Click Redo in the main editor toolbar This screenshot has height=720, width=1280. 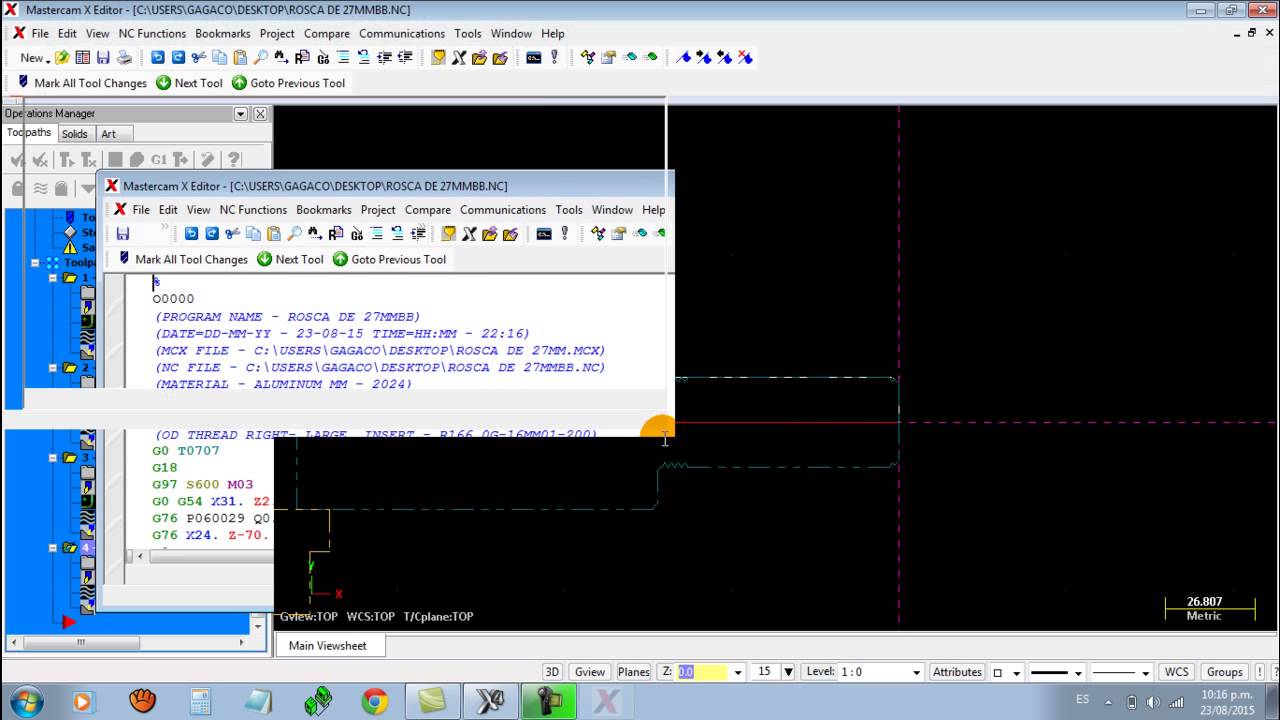[x=178, y=58]
